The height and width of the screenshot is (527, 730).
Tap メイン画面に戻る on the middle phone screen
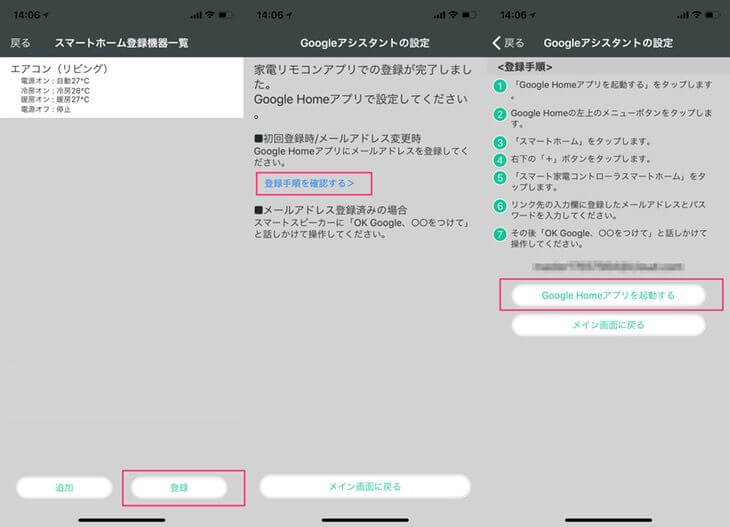pyautogui.click(x=365, y=486)
